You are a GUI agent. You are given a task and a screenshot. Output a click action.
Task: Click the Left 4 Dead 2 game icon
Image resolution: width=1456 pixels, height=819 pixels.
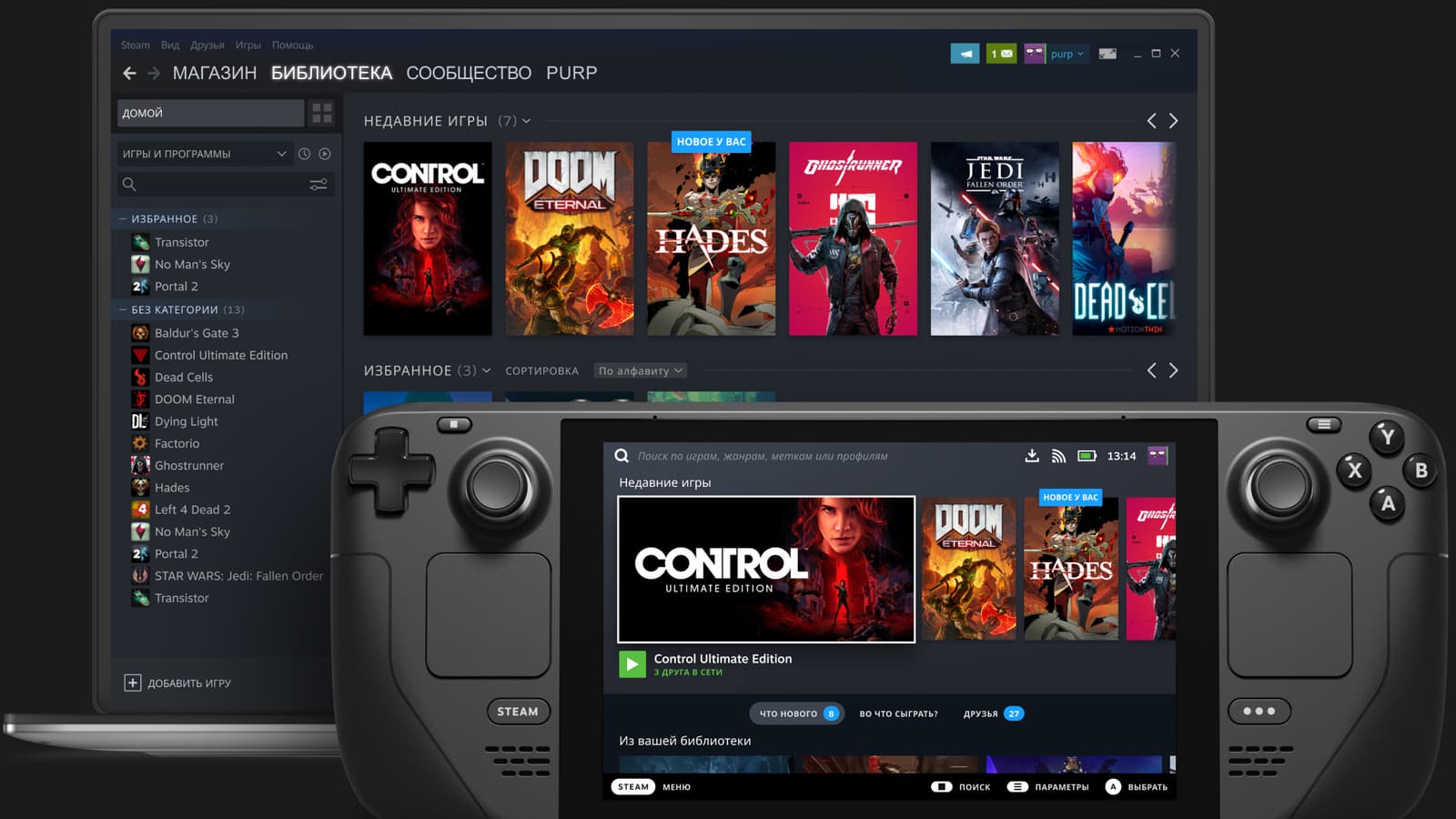140,510
